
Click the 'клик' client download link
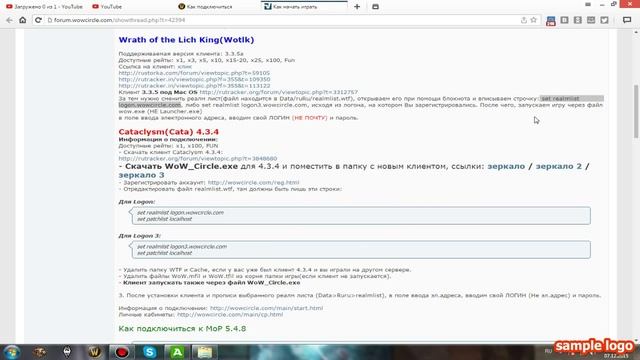click(184, 67)
